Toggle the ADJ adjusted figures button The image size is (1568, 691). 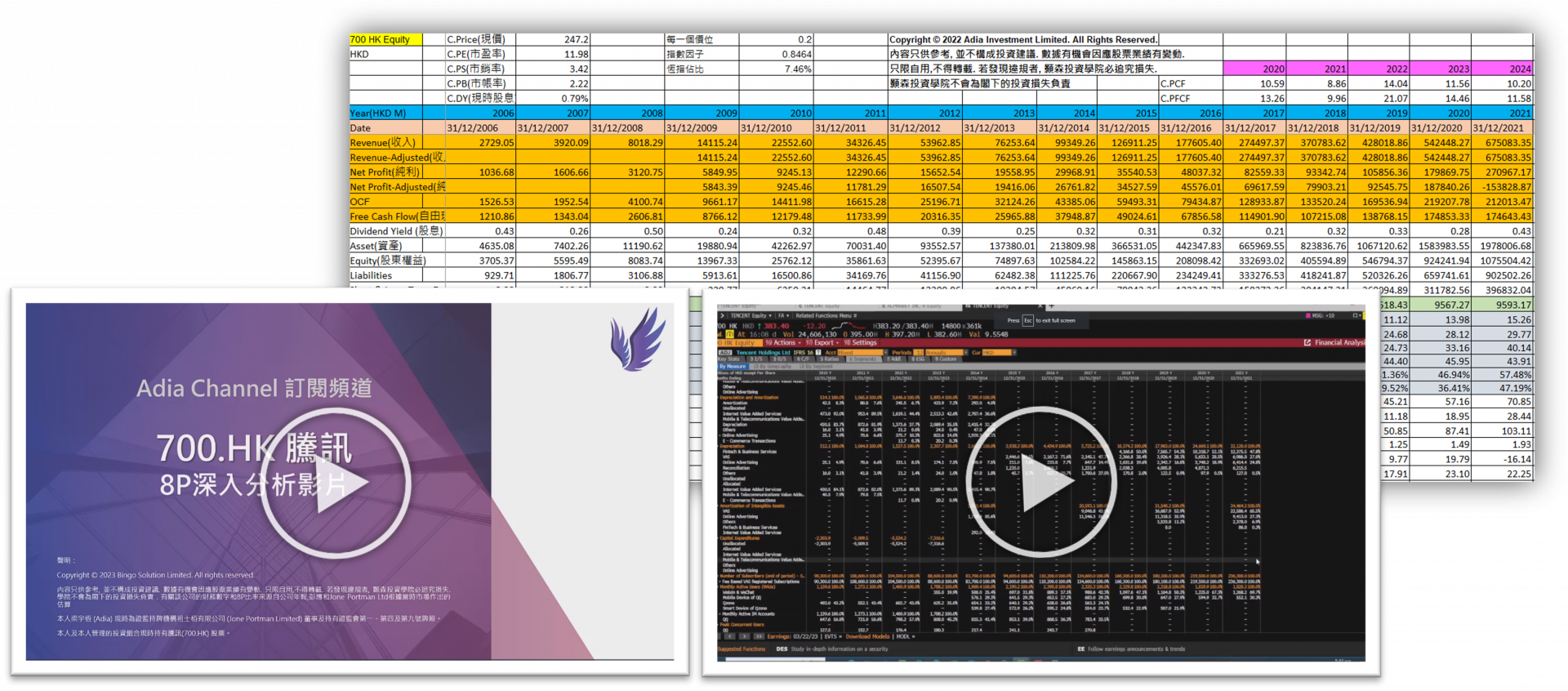[x=724, y=353]
